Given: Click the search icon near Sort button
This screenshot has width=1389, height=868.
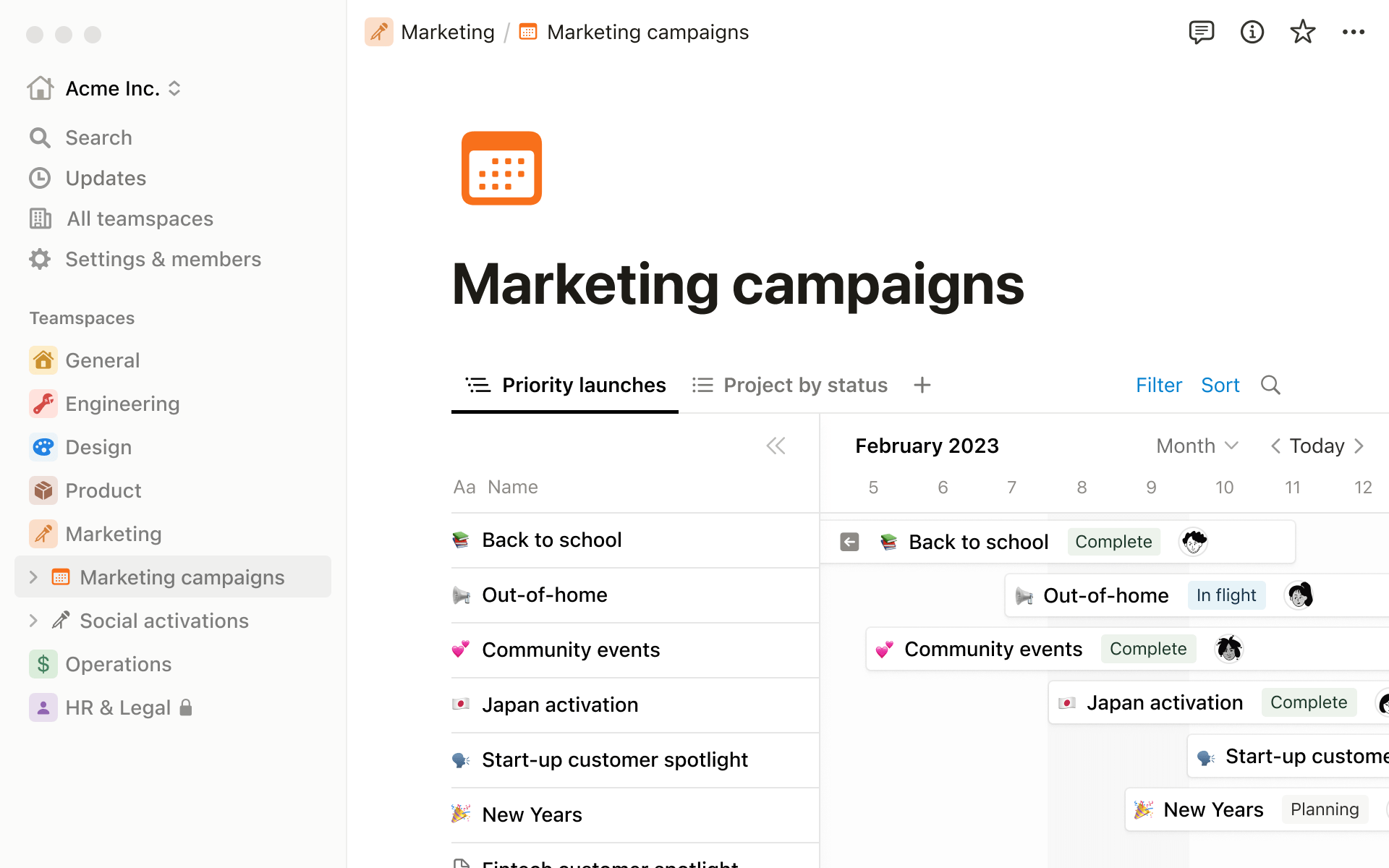Looking at the screenshot, I should pyautogui.click(x=1270, y=385).
